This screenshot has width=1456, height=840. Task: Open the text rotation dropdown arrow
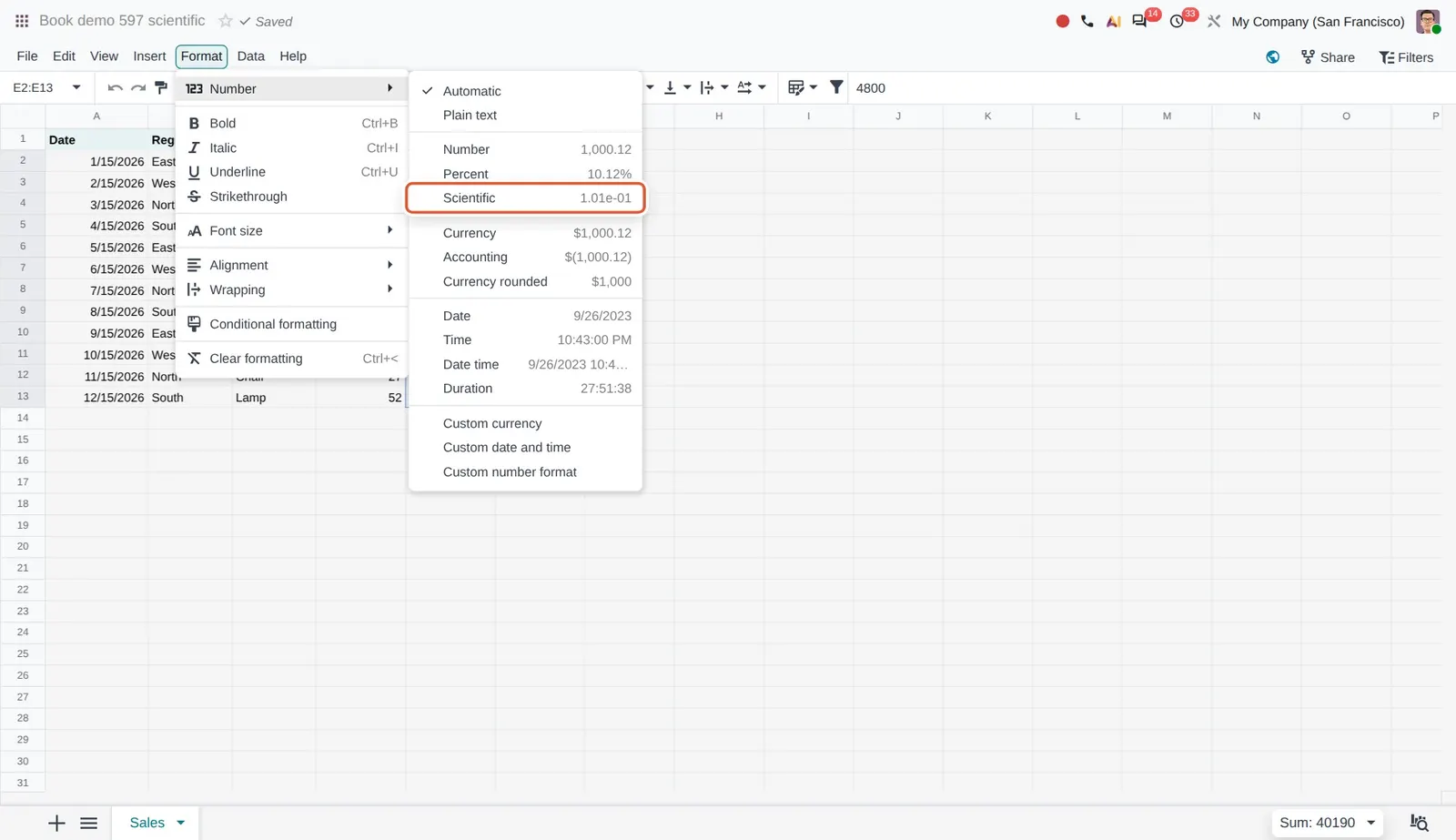click(x=762, y=88)
